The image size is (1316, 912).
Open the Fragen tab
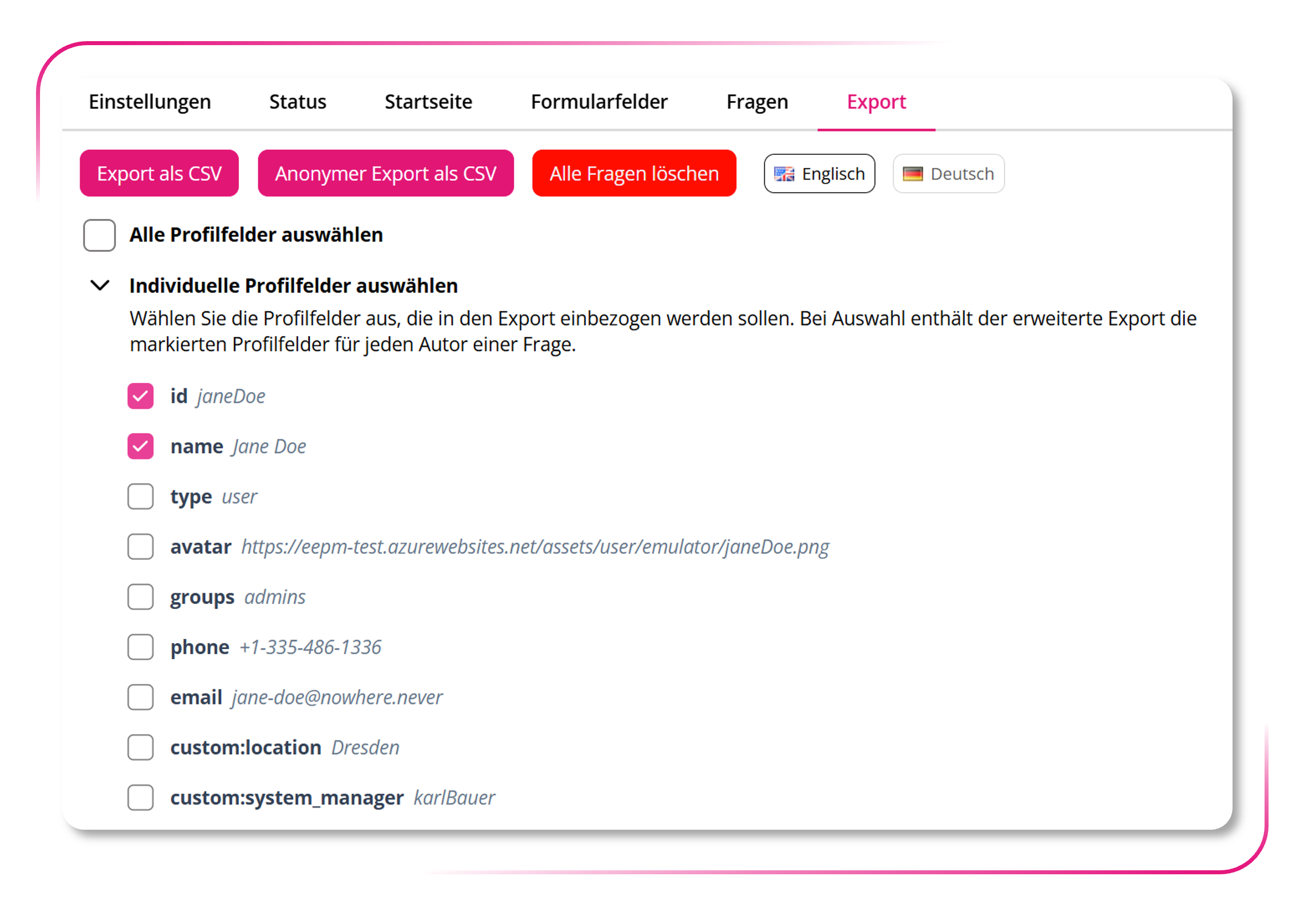757,102
